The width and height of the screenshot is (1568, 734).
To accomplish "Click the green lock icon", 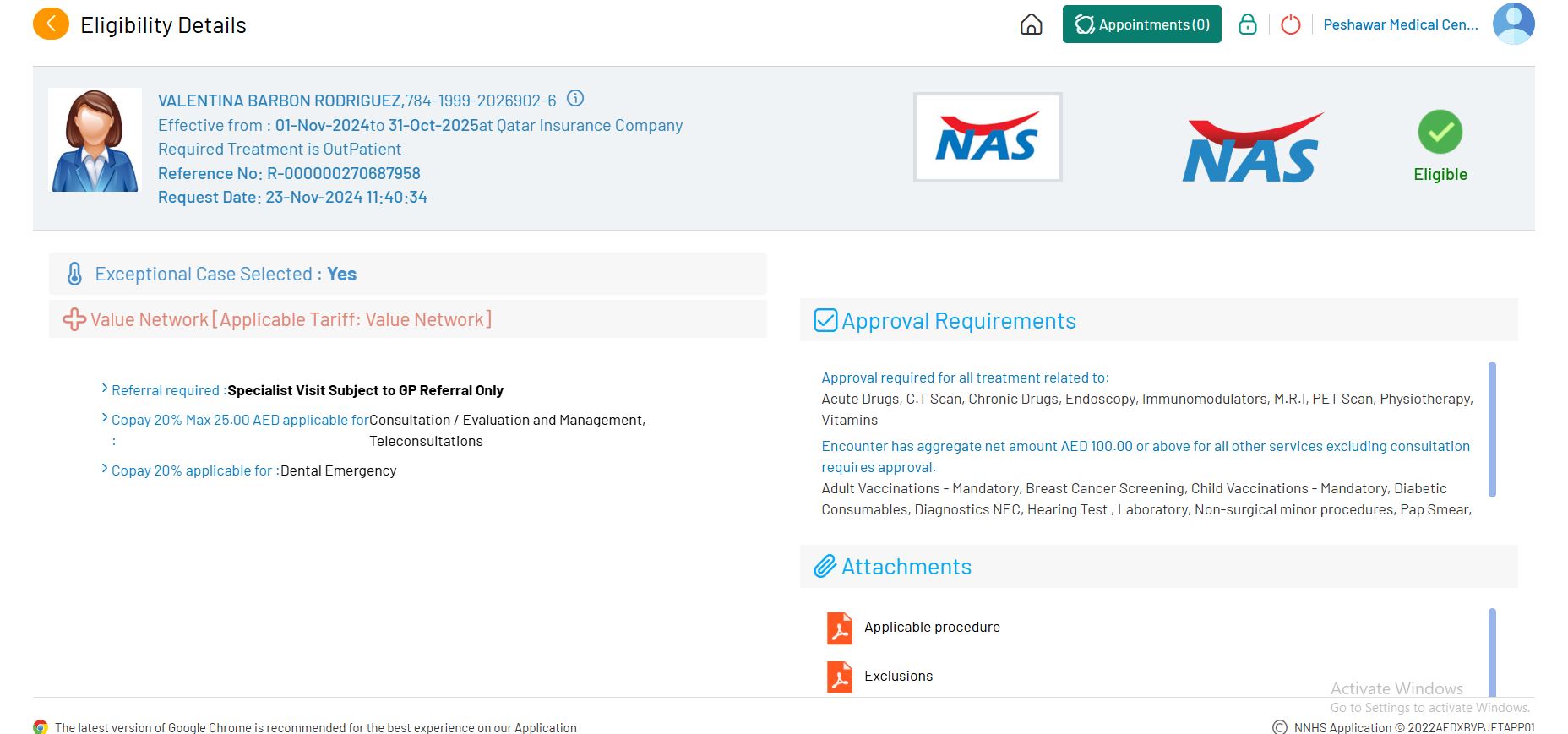I will (1247, 24).
